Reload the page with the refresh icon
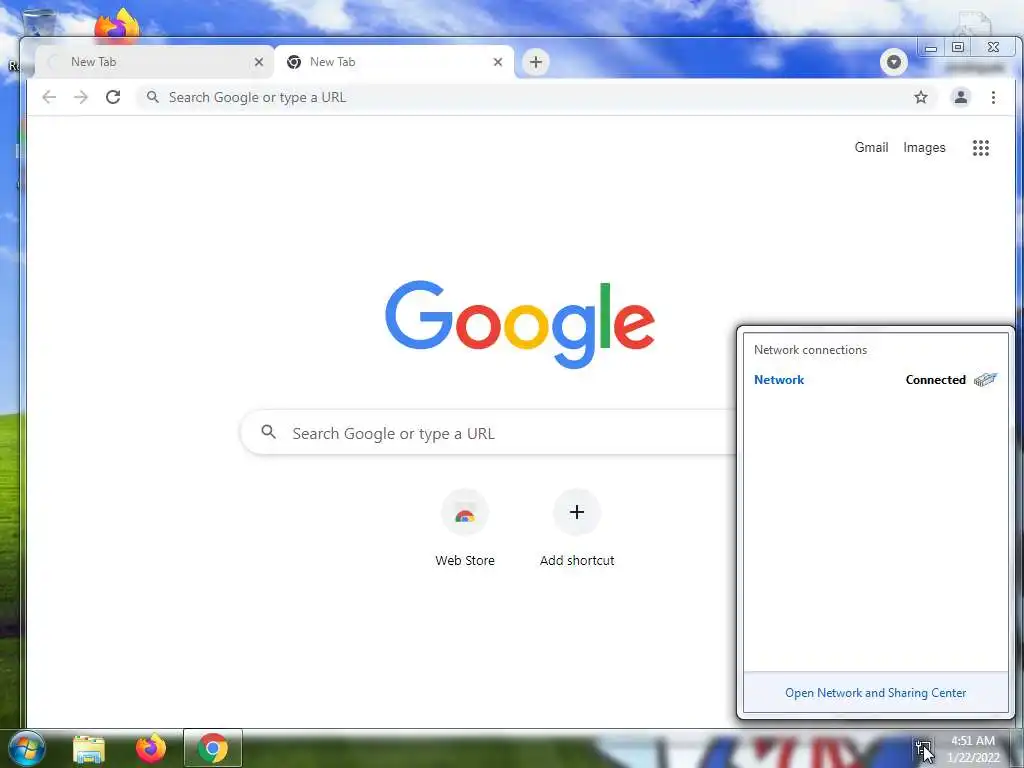Screen dimensions: 1024x768 point(113,97)
